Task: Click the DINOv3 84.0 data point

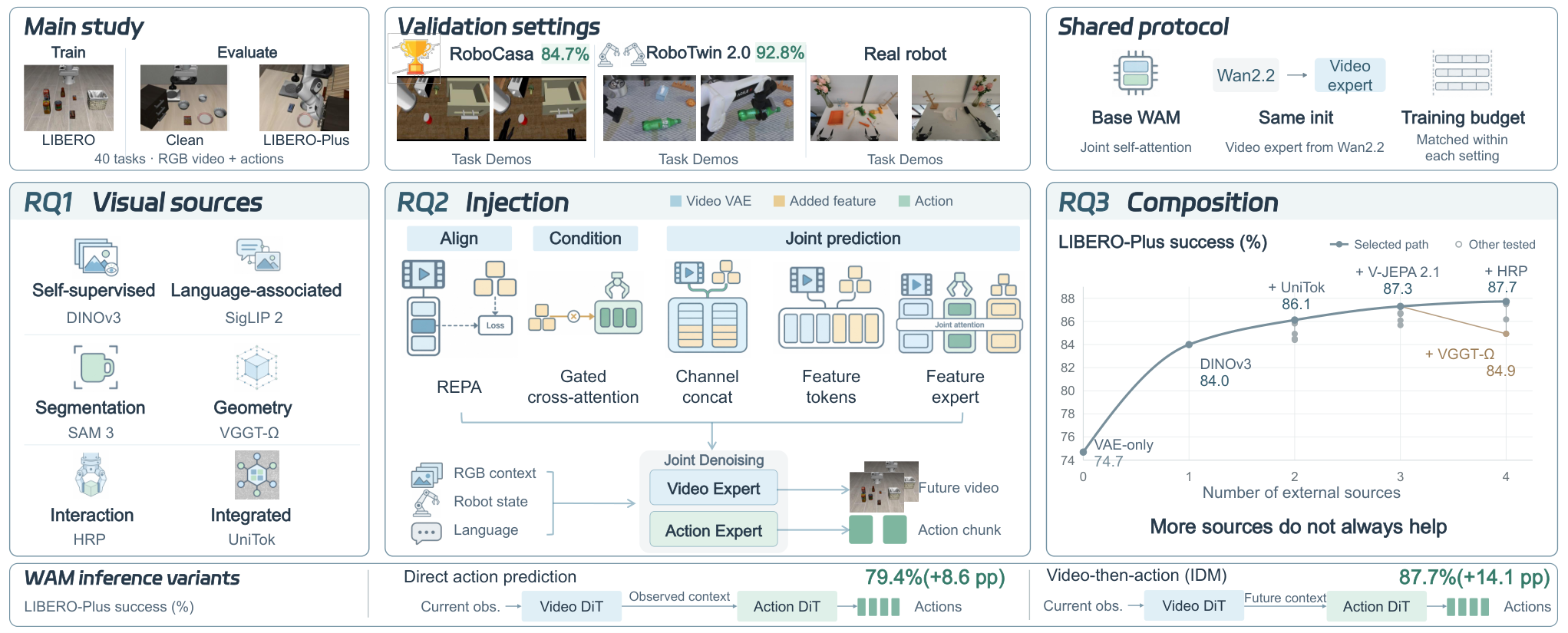Action: click(1189, 345)
